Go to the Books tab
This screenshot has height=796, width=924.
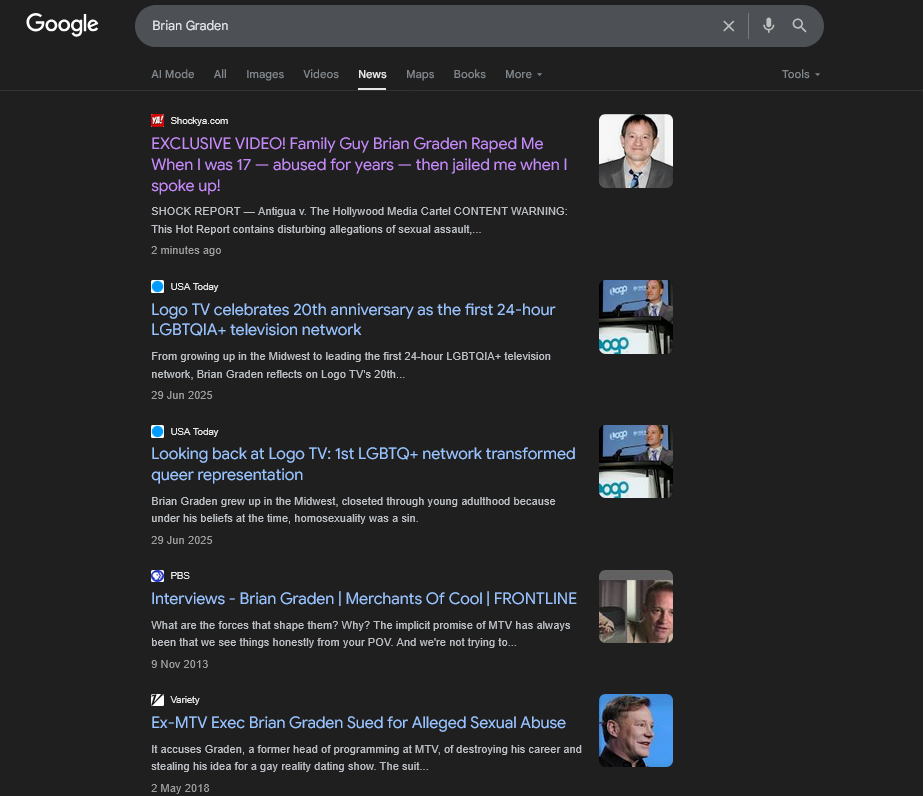click(469, 74)
